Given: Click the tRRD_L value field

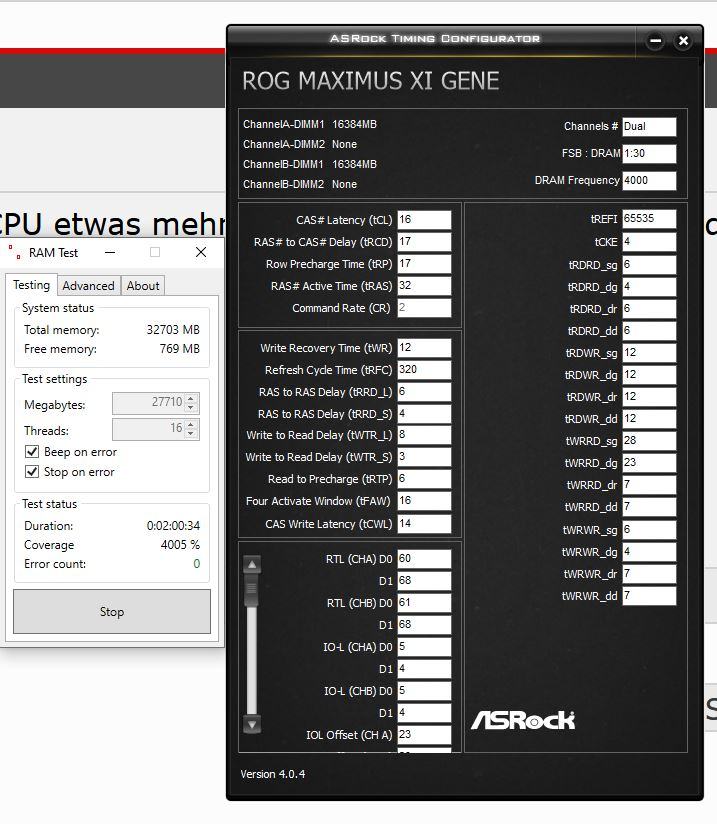Looking at the screenshot, I should (x=424, y=392).
